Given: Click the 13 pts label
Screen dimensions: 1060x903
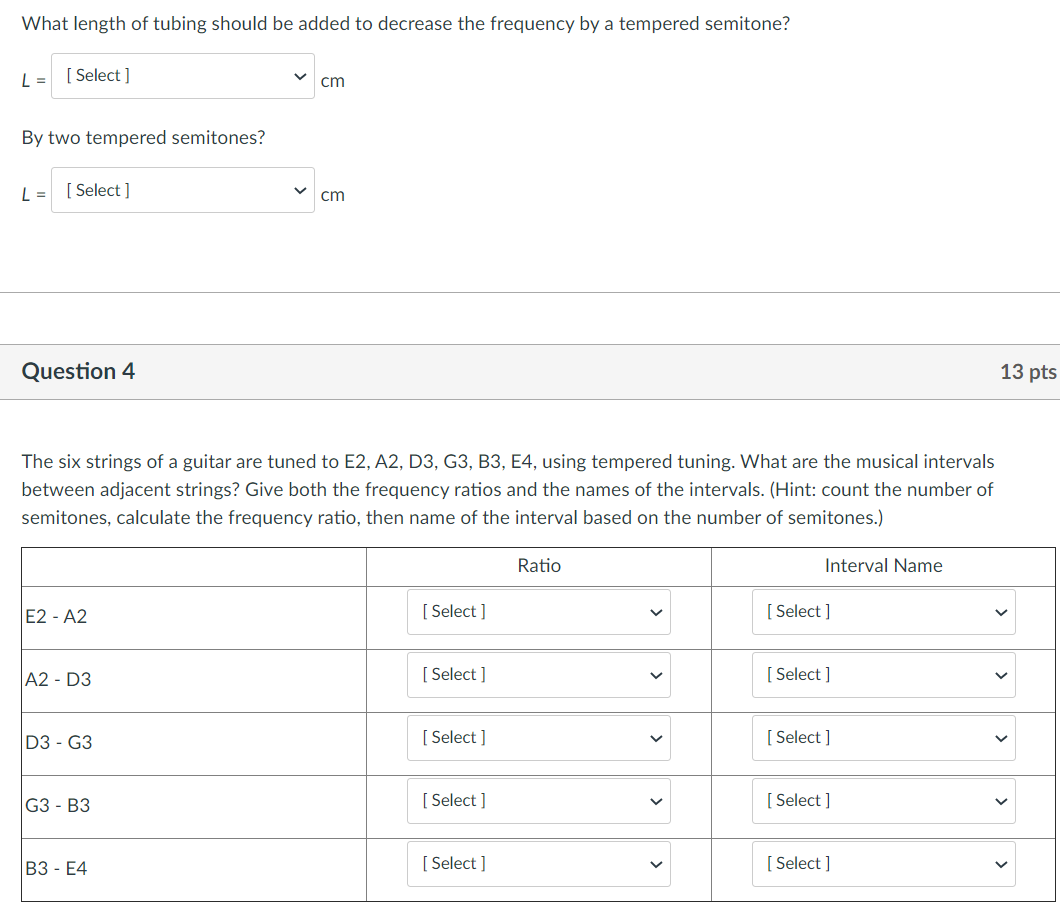Looking at the screenshot, I should pyautogui.click(x=1028, y=372).
